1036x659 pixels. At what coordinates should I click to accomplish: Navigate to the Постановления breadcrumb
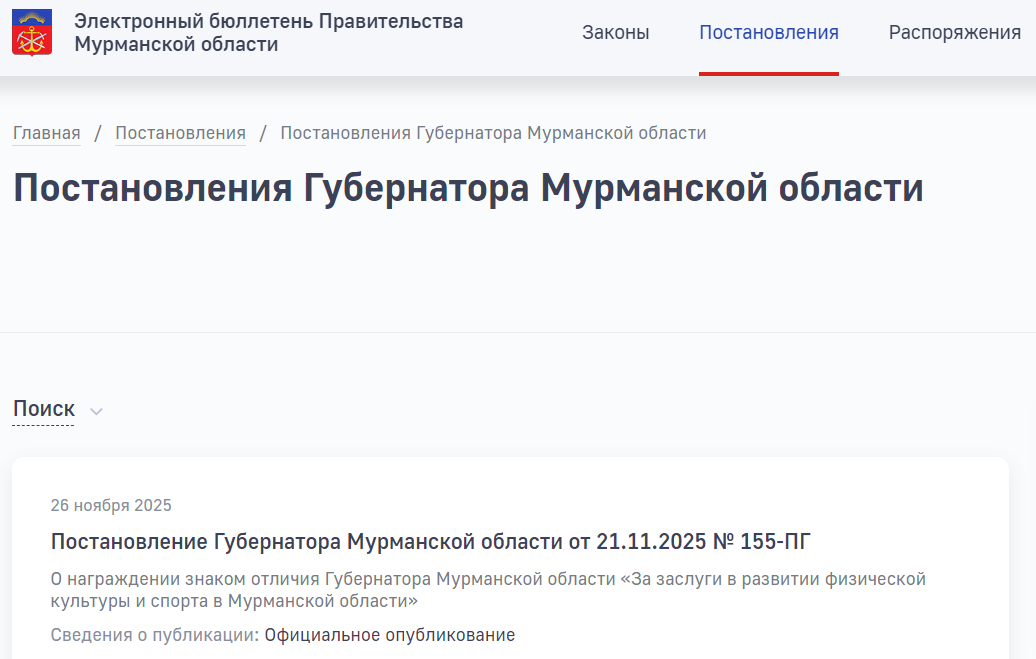point(180,133)
